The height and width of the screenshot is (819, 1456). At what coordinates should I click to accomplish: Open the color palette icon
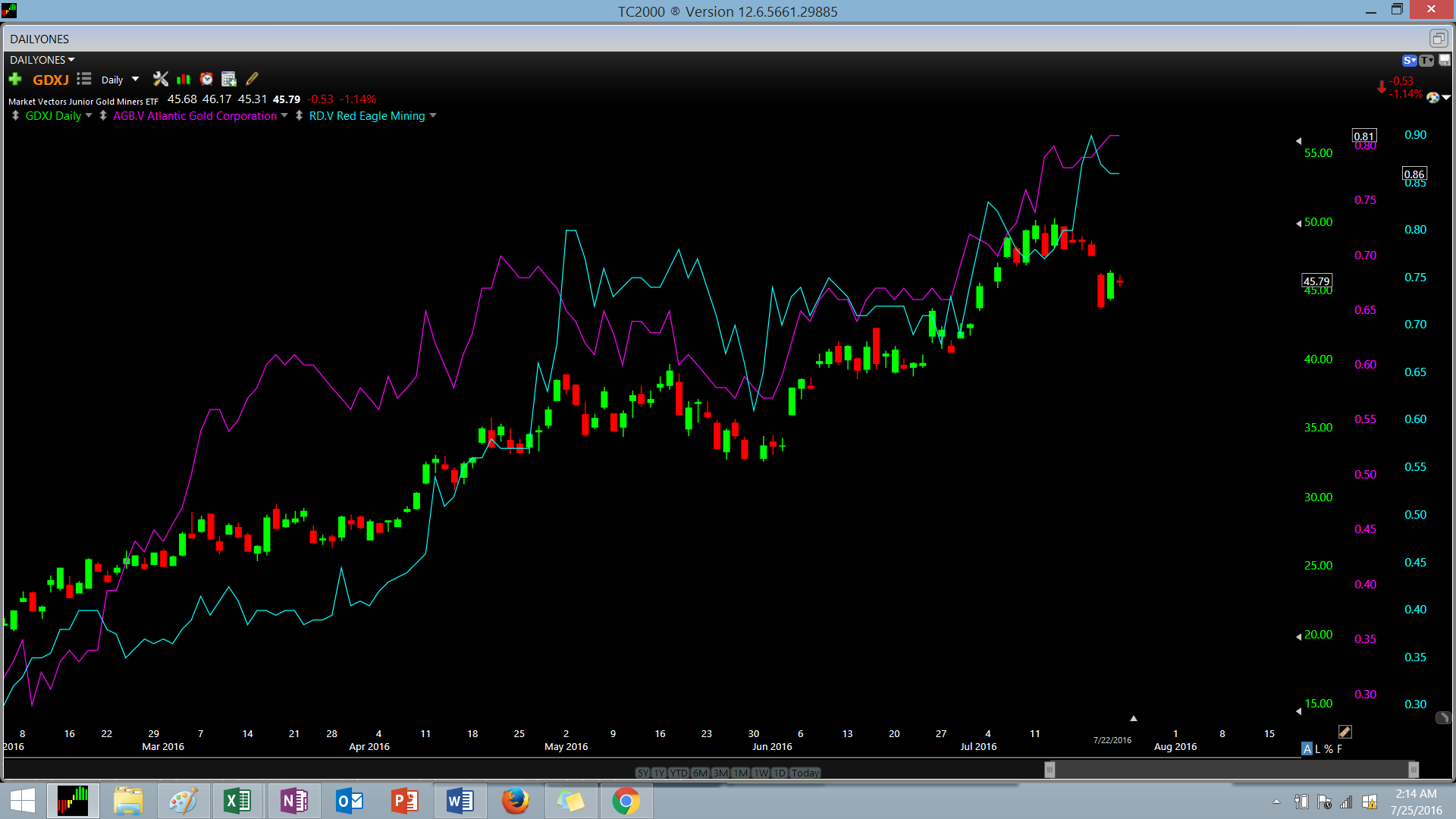point(1432,97)
